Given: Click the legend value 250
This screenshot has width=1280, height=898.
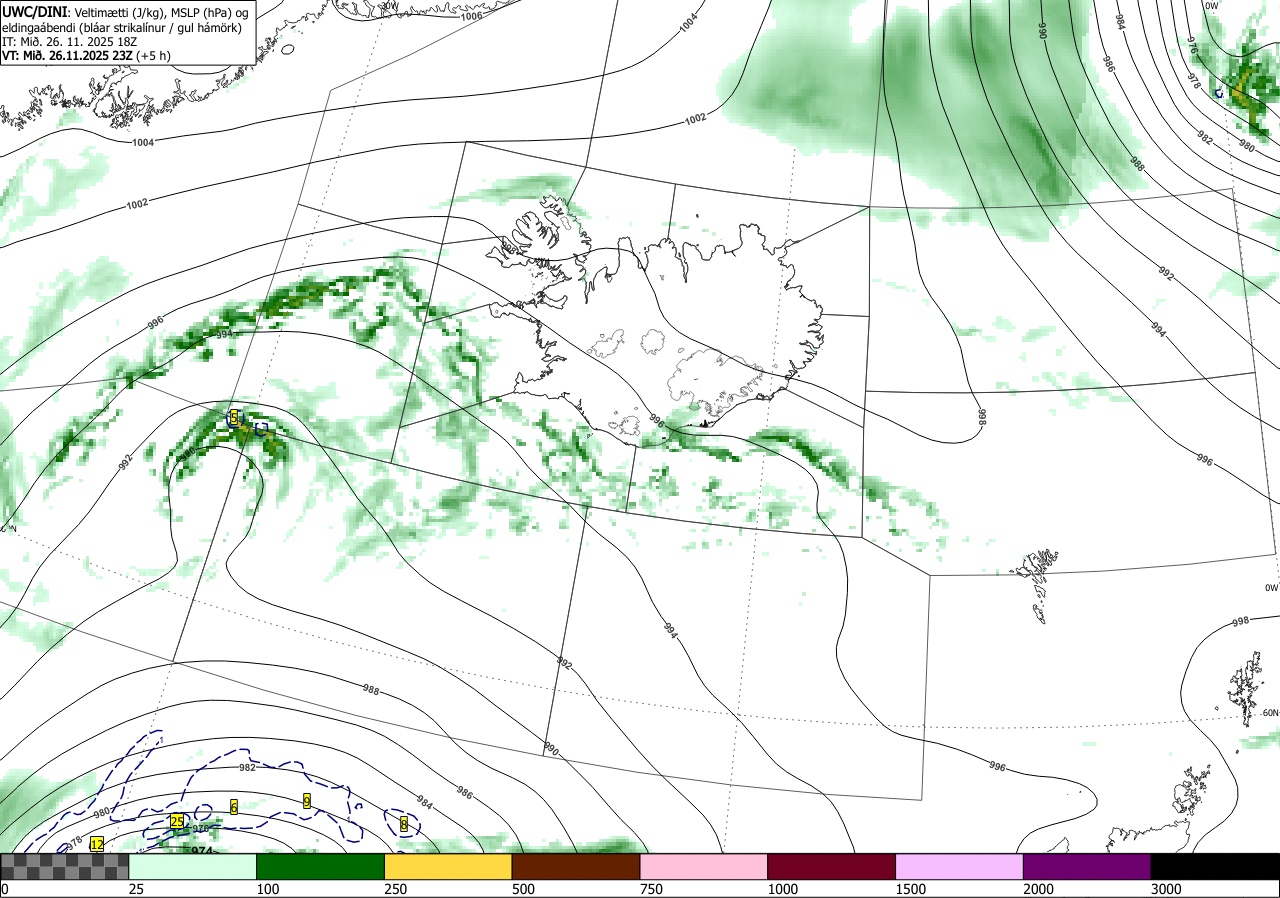Looking at the screenshot, I should [x=396, y=889].
